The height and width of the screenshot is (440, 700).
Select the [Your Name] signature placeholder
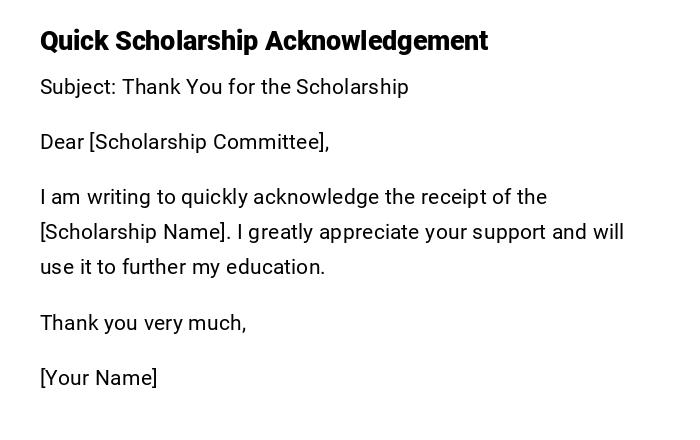(98, 378)
